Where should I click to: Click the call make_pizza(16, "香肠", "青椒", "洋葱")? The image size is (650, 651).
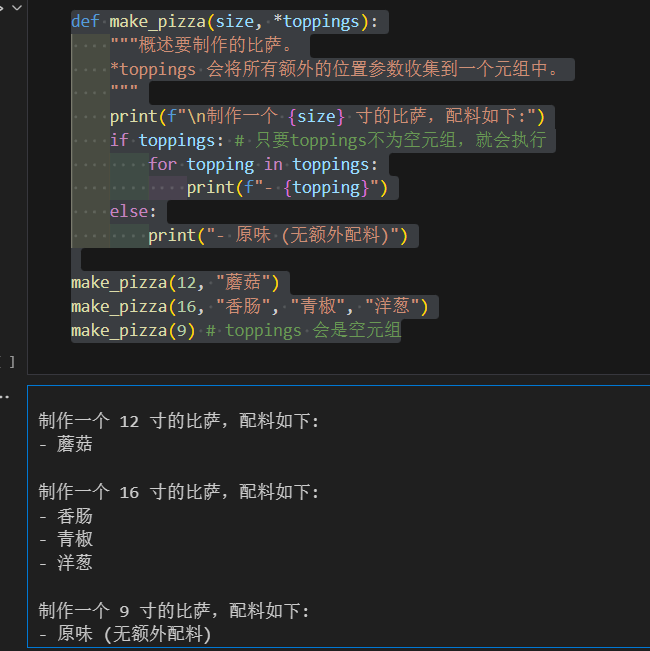click(x=249, y=307)
